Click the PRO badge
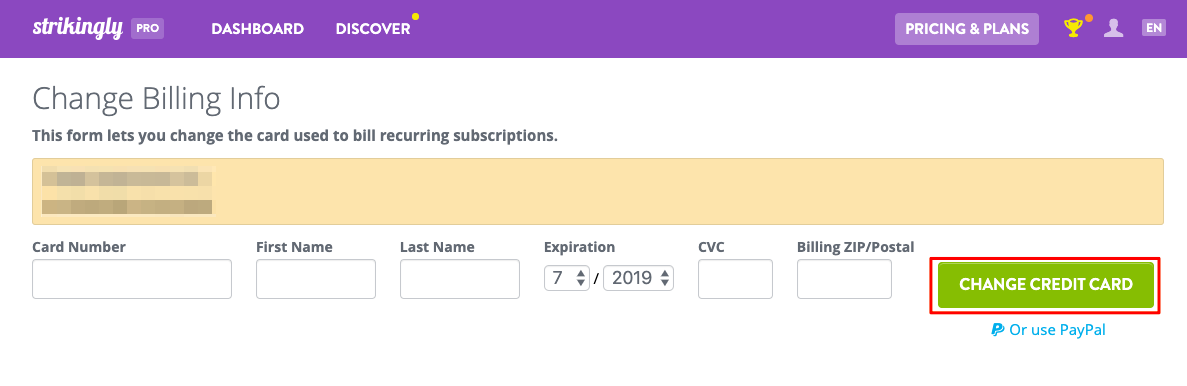The width and height of the screenshot is (1187, 386). pyautogui.click(x=148, y=29)
